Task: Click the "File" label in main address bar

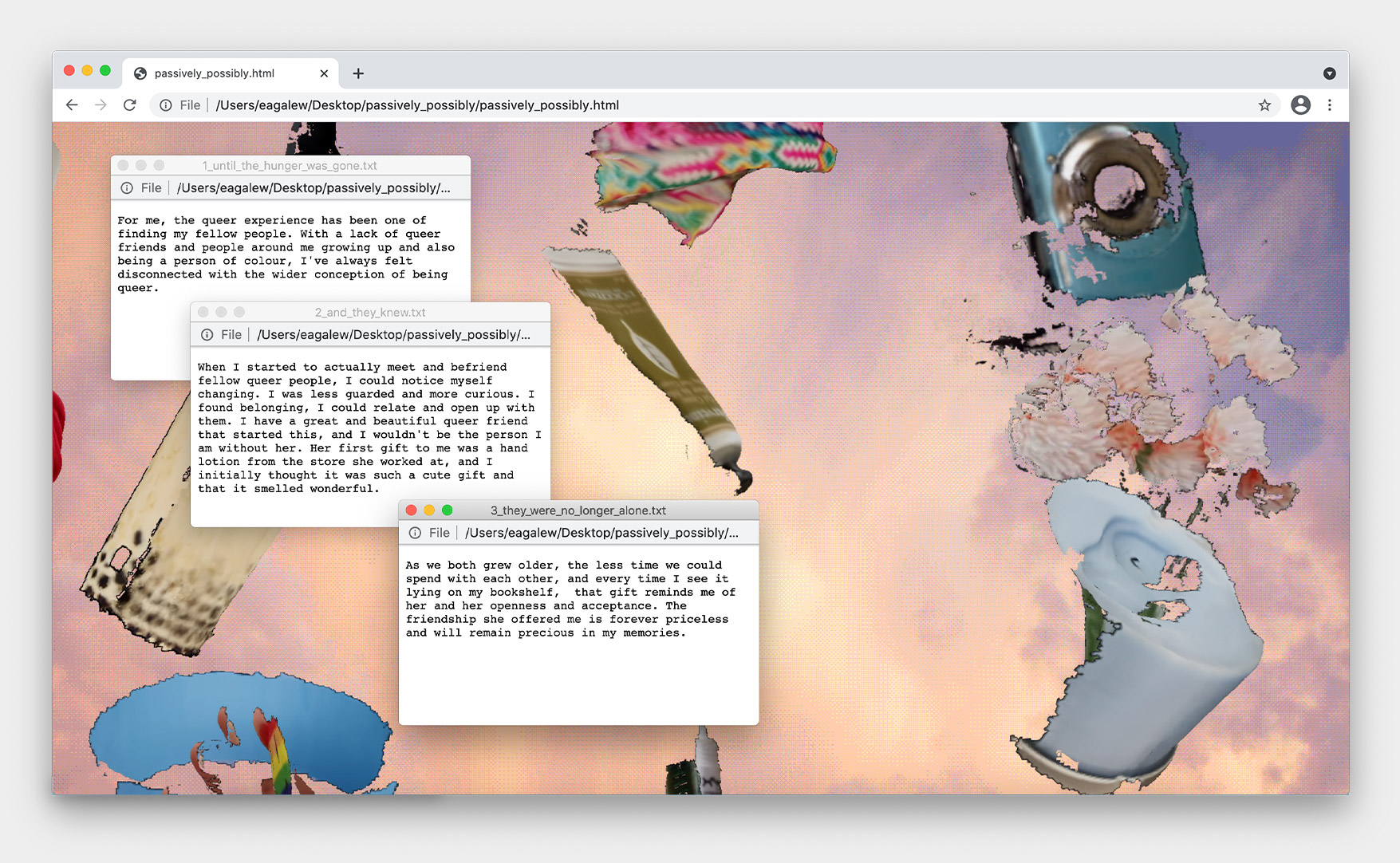Action: coord(190,105)
